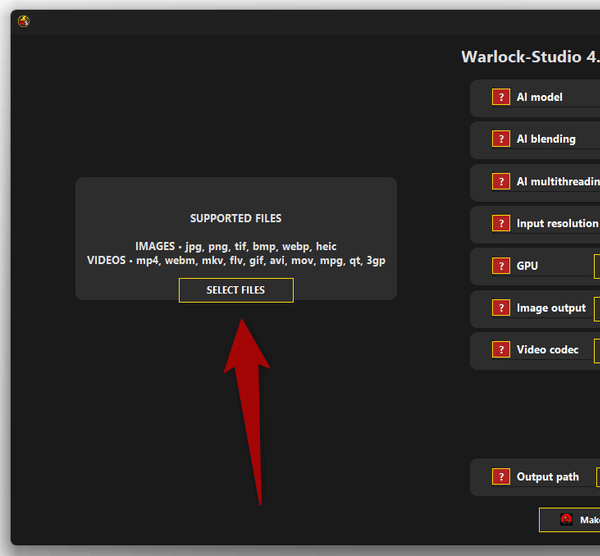Click the Warlock-Studio app icon in title bar
600x556 pixels.
[x=24, y=21]
